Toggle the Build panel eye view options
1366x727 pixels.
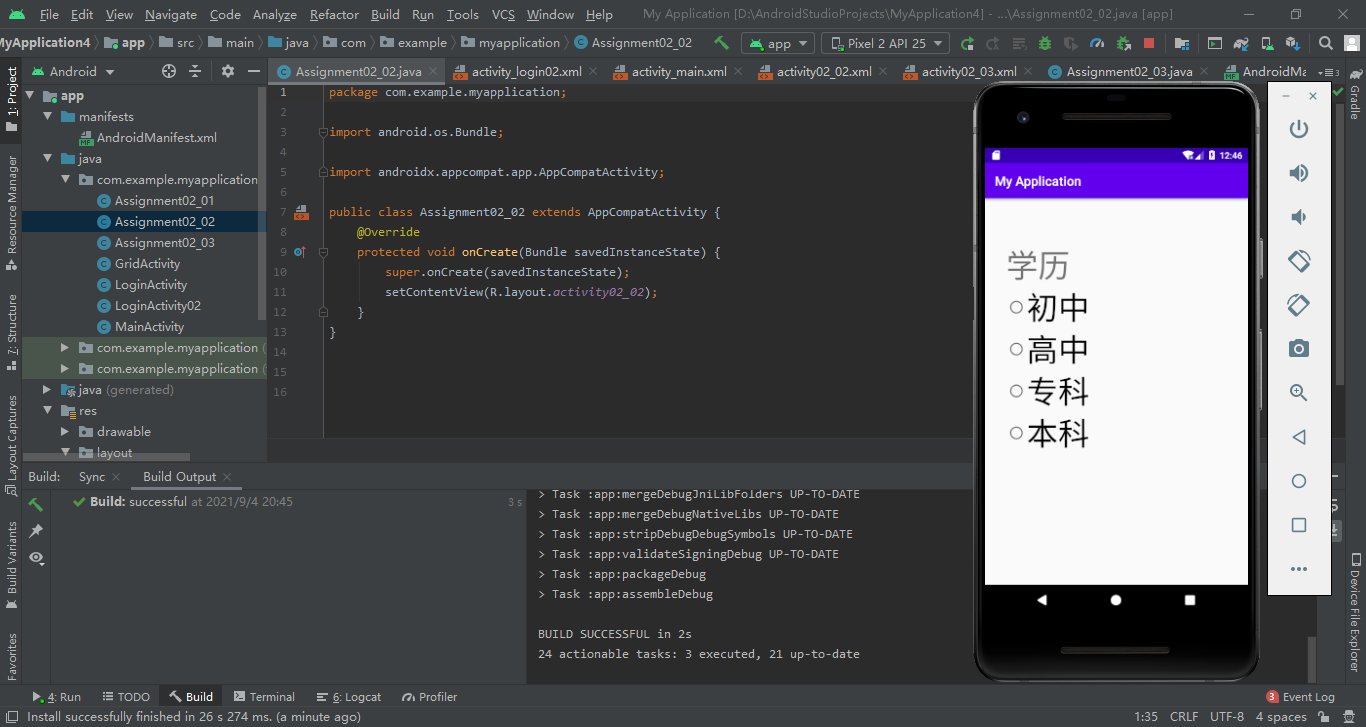click(37, 558)
